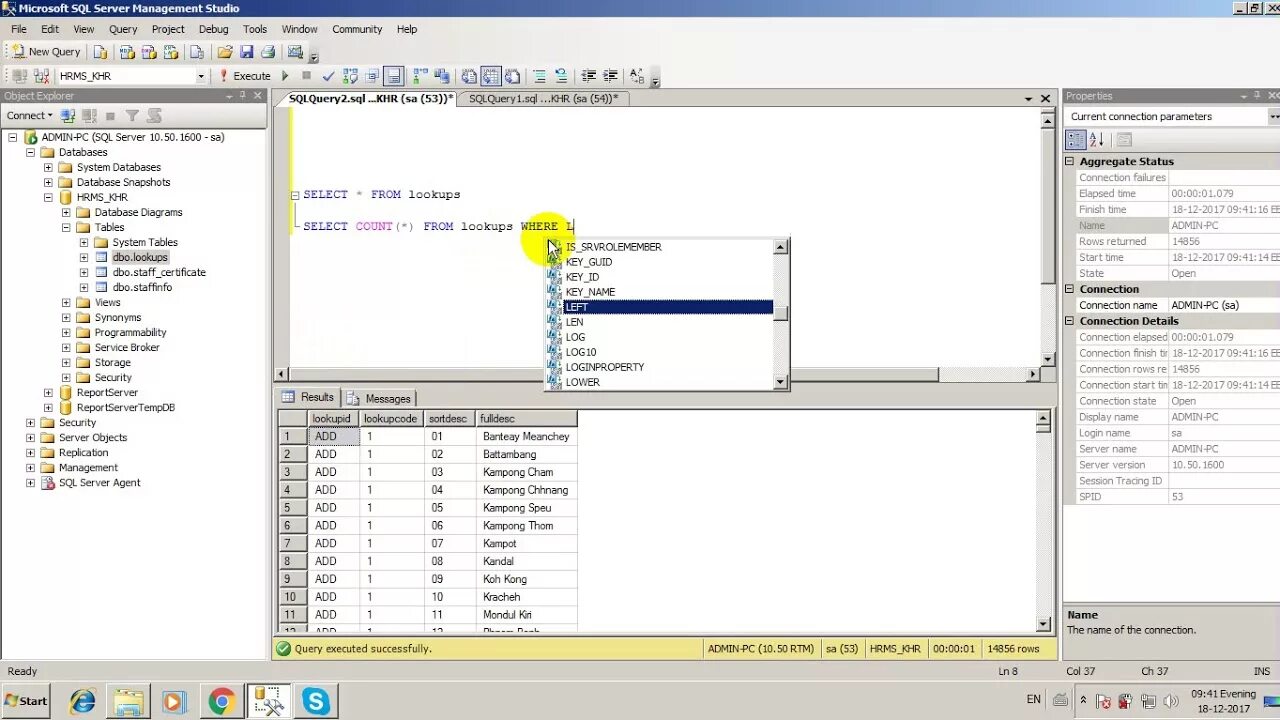Switch output to Results to File
Screen dimensions: 1280x720
513,76
